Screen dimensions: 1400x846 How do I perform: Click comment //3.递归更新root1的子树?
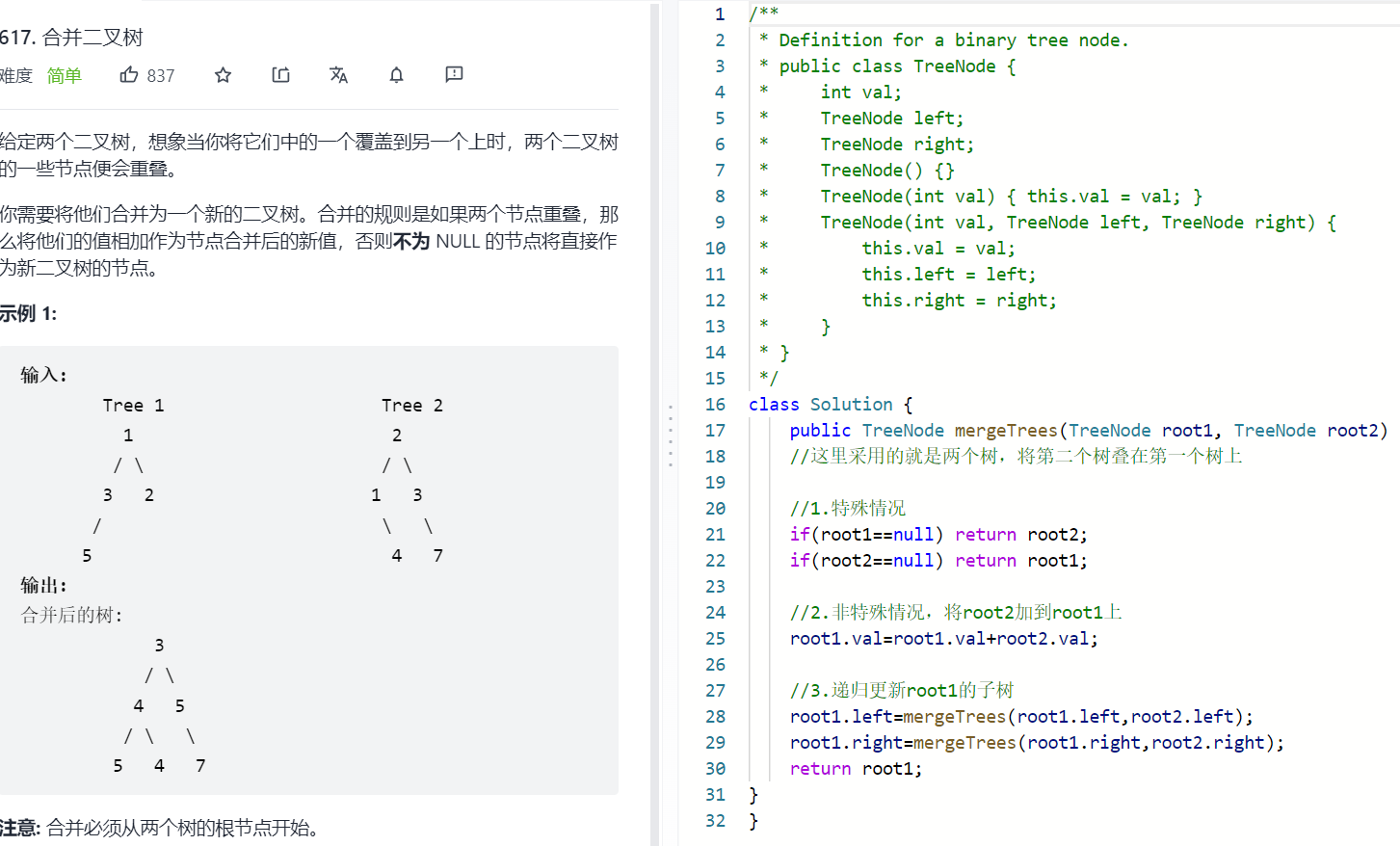(902, 691)
